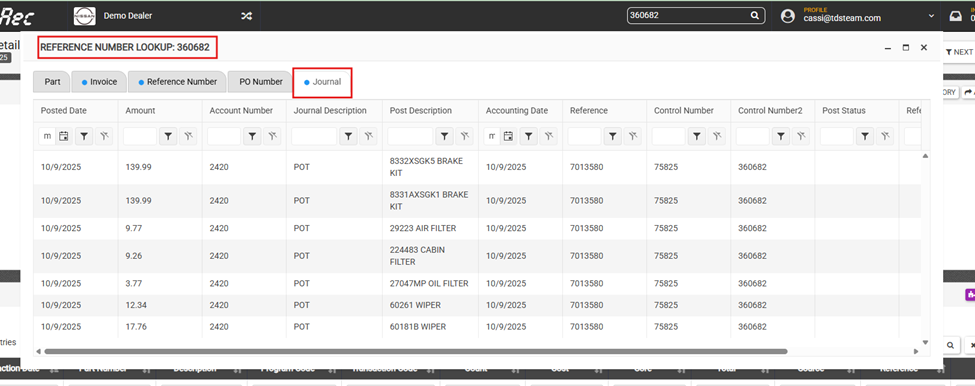Open the Accounting Date calendar picker
Image resolution: width=975 pixels, height=386 pixels.
pos(508,136)
